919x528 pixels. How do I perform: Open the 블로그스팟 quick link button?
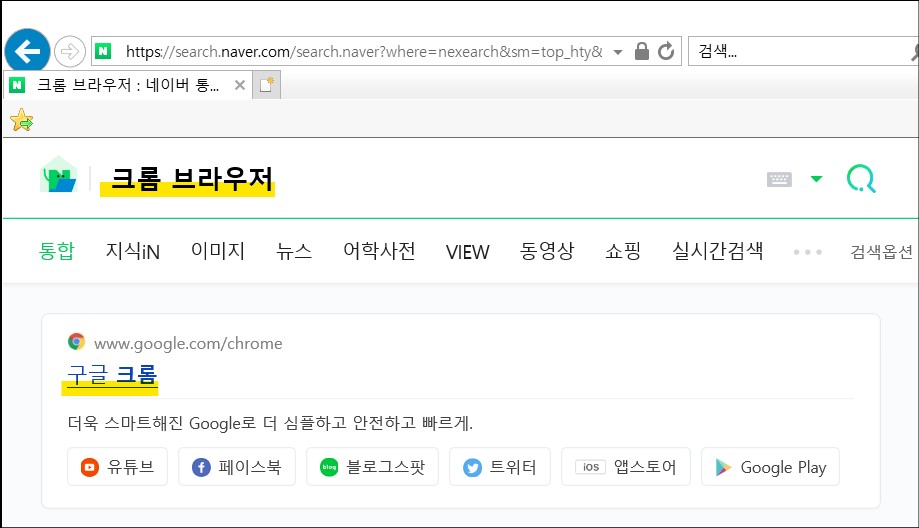tap(372, 466)
